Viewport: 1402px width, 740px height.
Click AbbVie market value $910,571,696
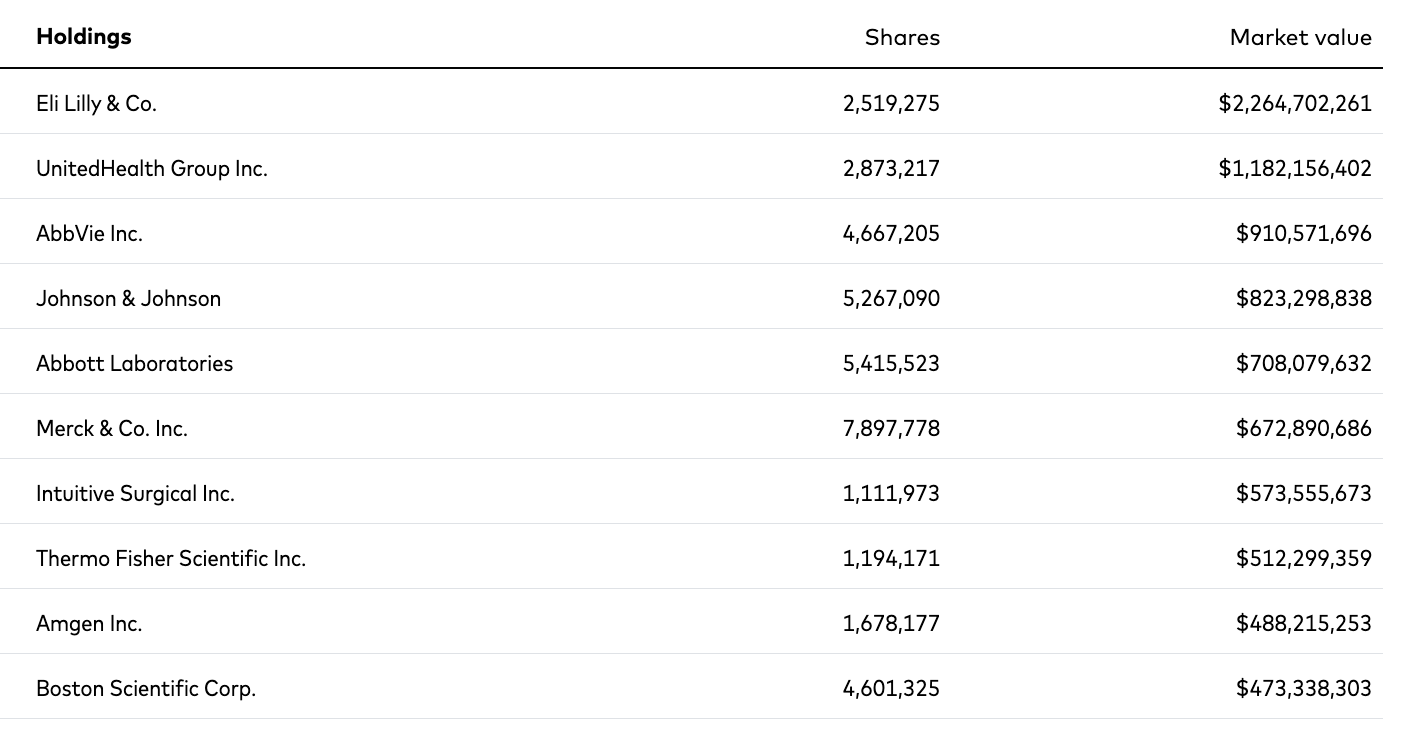(x=1303, y=233)
